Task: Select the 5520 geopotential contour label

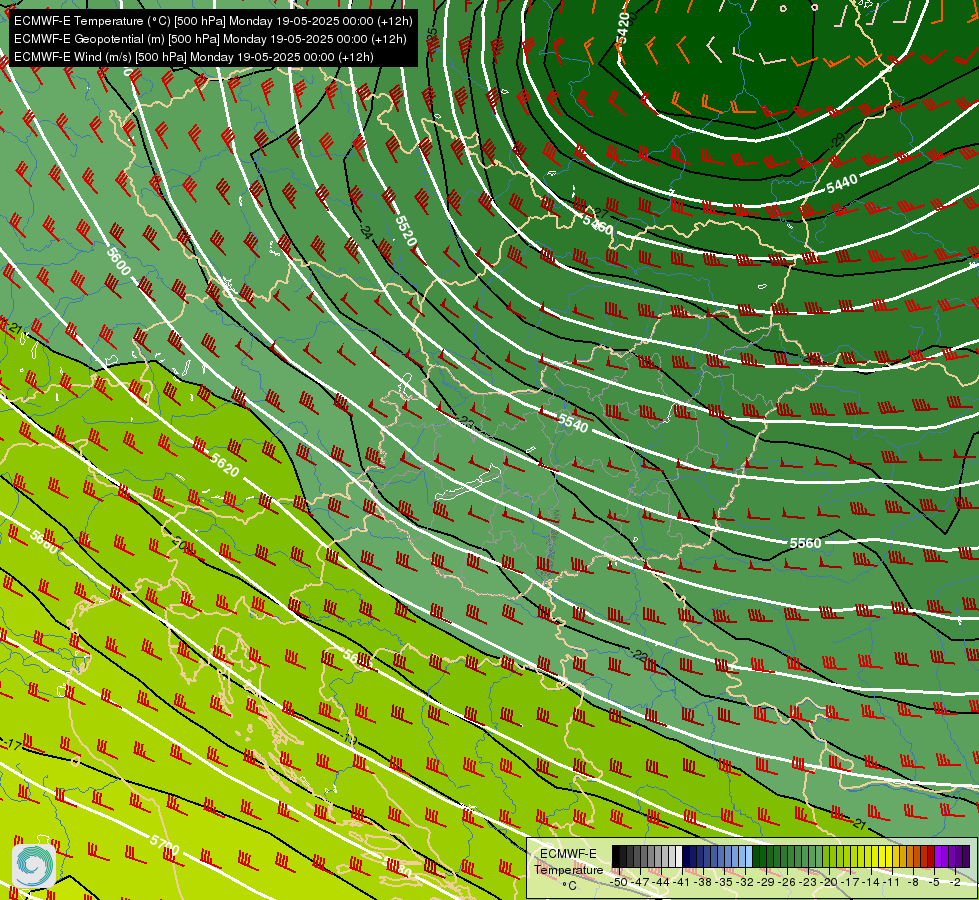Action: click(x=406, y=230)
